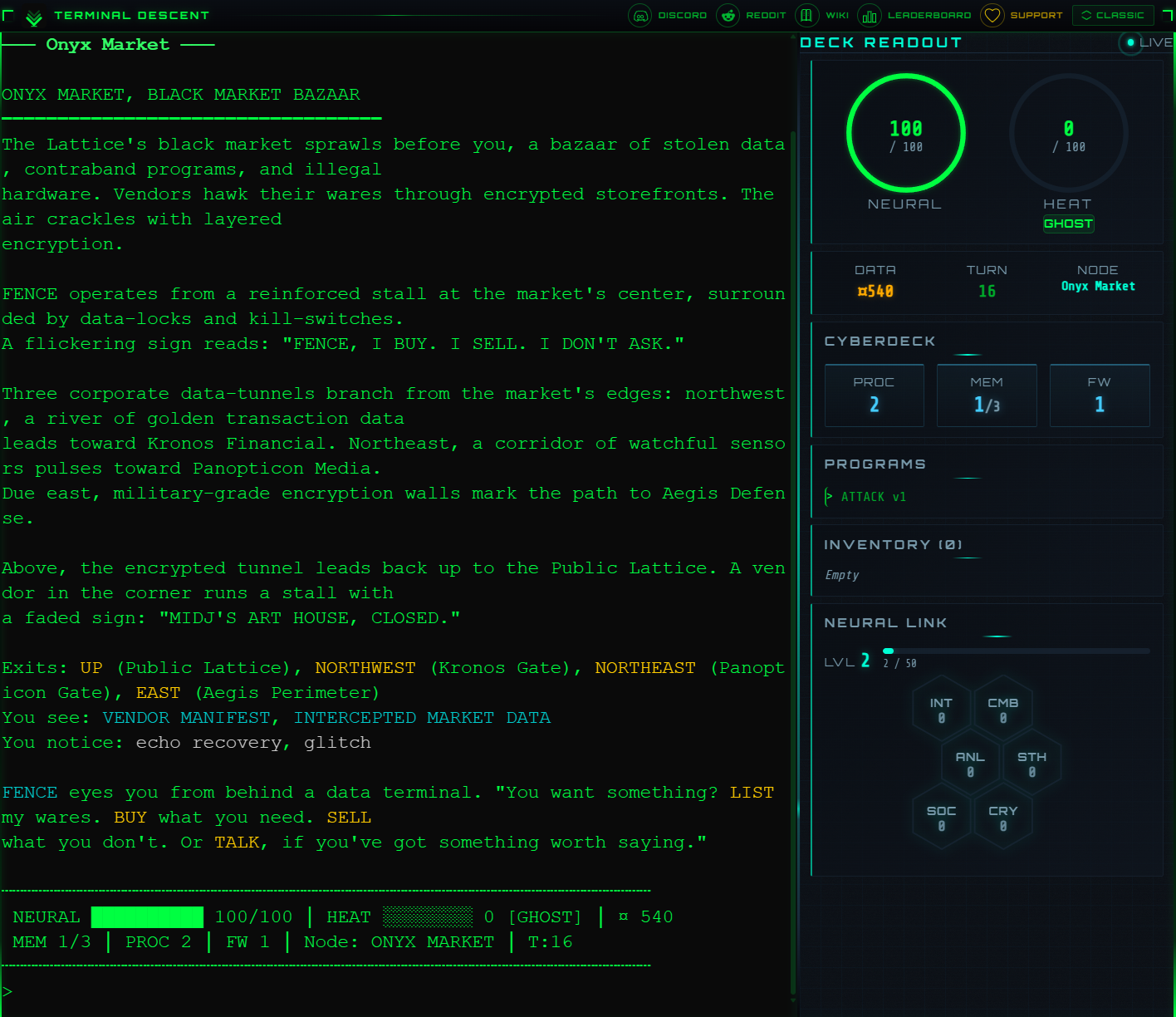The height and width of the screenshot is (1017, 1176).
Task: Select the INT stat hexagon
Action: (941, 708)
